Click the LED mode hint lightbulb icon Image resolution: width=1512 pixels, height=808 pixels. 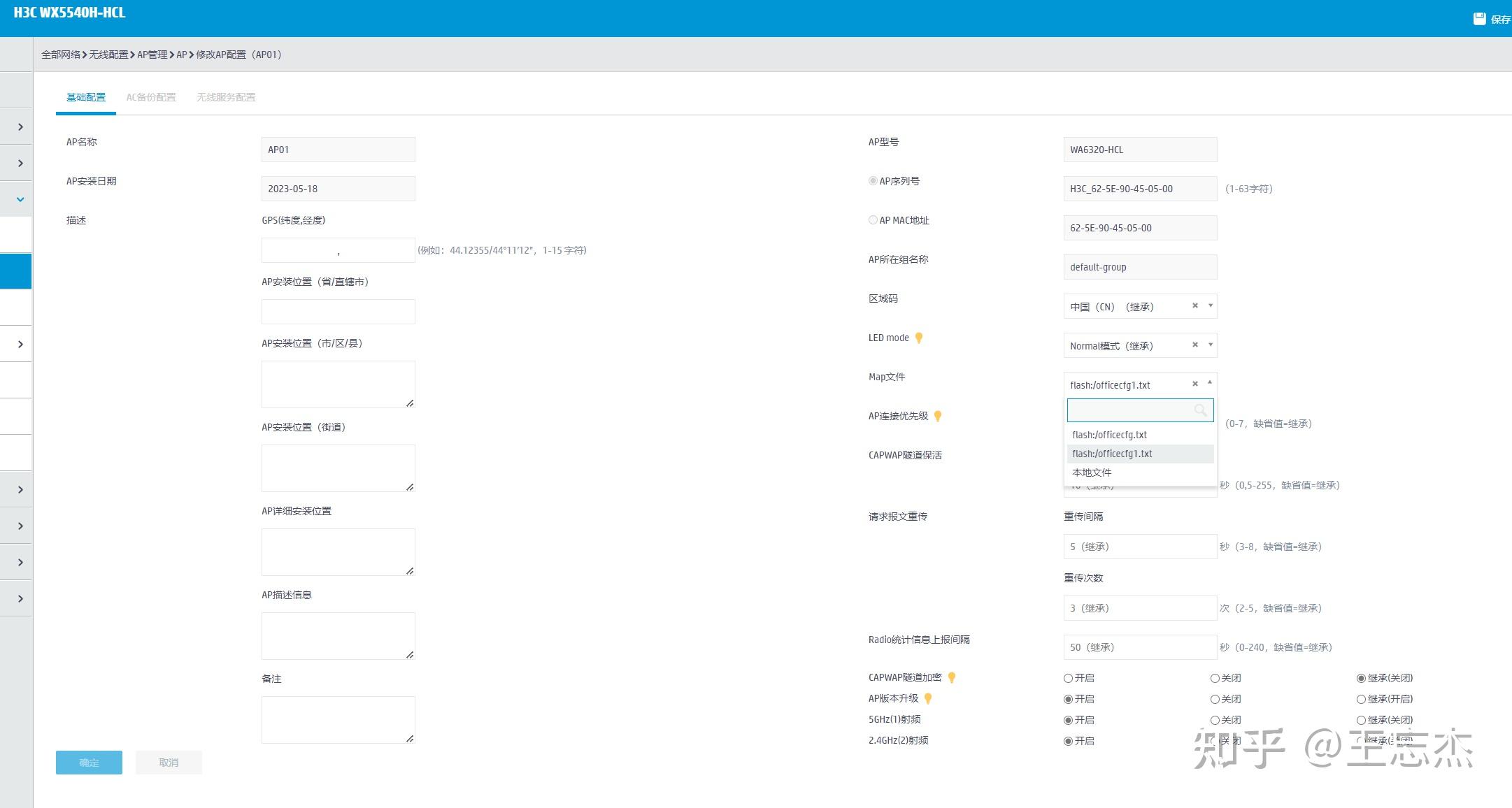(919, 338)
